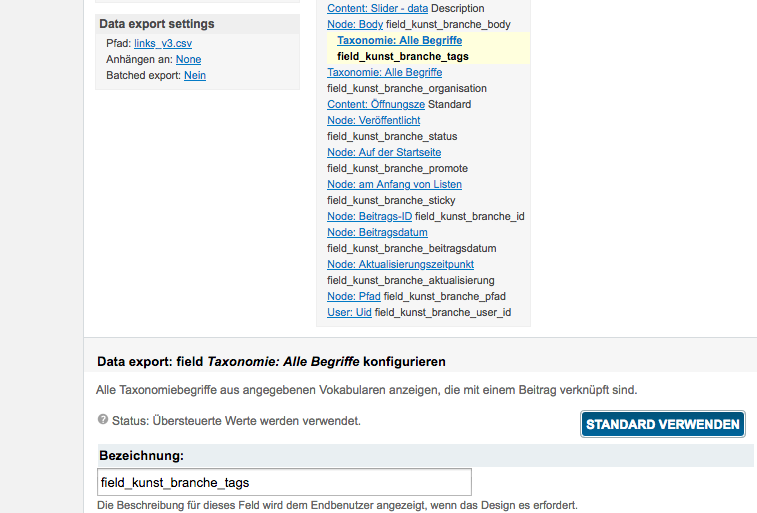
Task: Change Batched export via the Nein link
Action: (x=195, y=76)
